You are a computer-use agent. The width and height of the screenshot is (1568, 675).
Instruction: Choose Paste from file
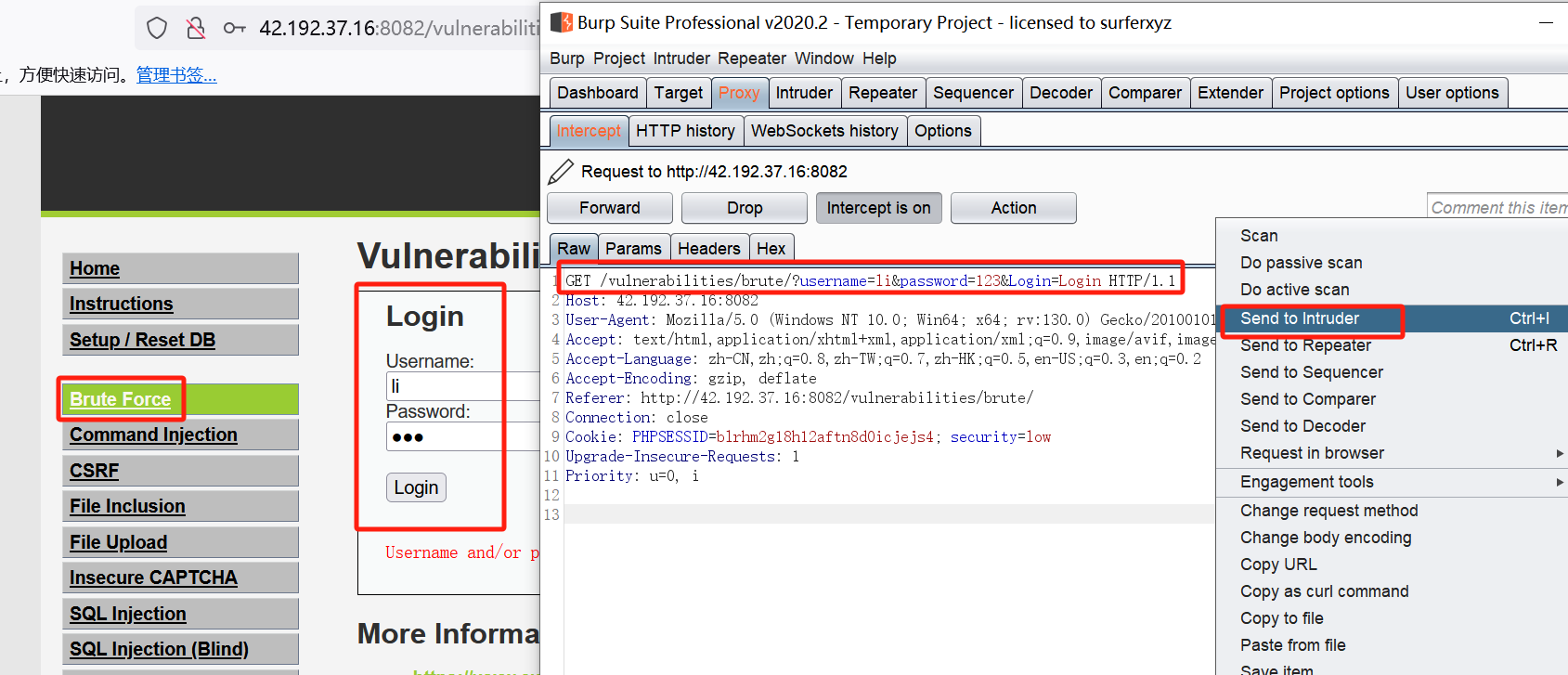click(x=1392, y=645)
